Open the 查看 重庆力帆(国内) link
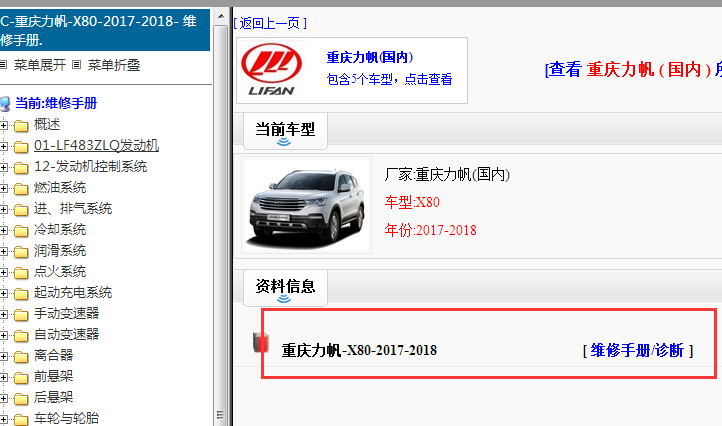The width and height of the screenshot is (722, 426). coord(633,70)
